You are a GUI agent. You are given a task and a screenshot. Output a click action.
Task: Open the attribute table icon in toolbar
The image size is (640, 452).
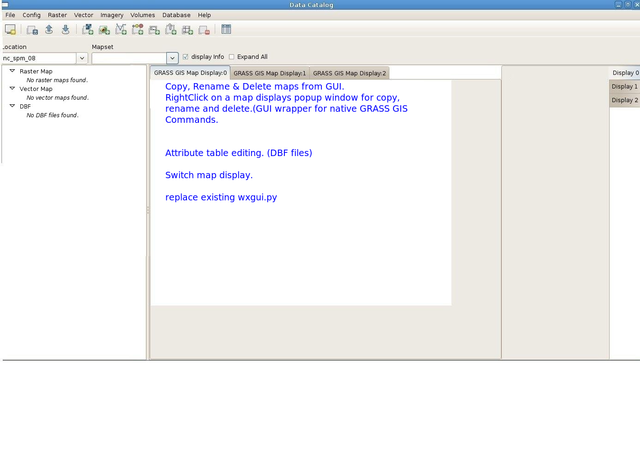click(227, 30)
